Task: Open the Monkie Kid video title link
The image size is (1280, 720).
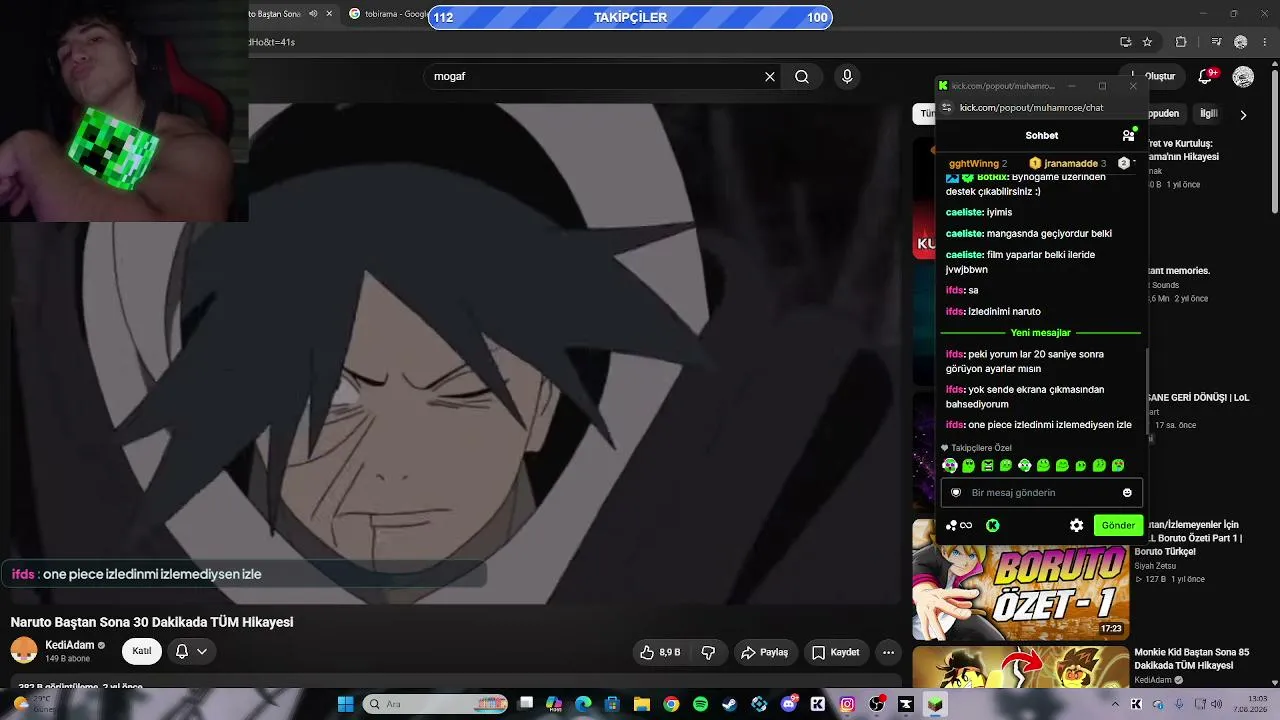Action: coord(1191,659)
